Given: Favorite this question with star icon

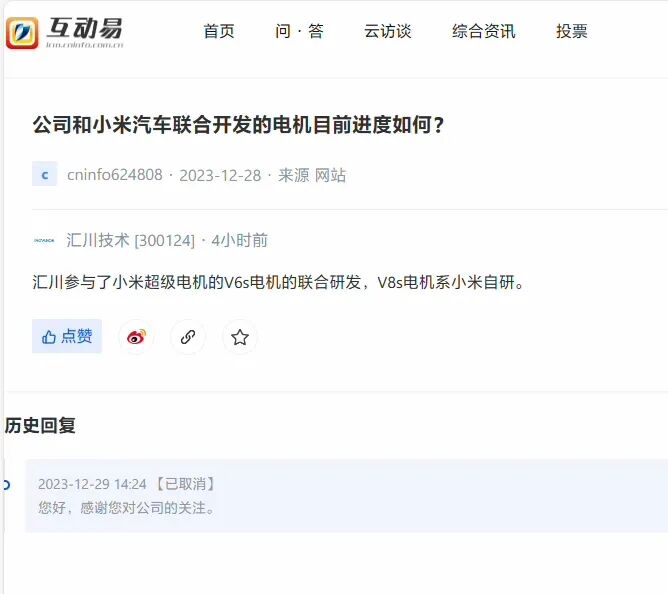Looking at the screenshot, I should point(240,337).
